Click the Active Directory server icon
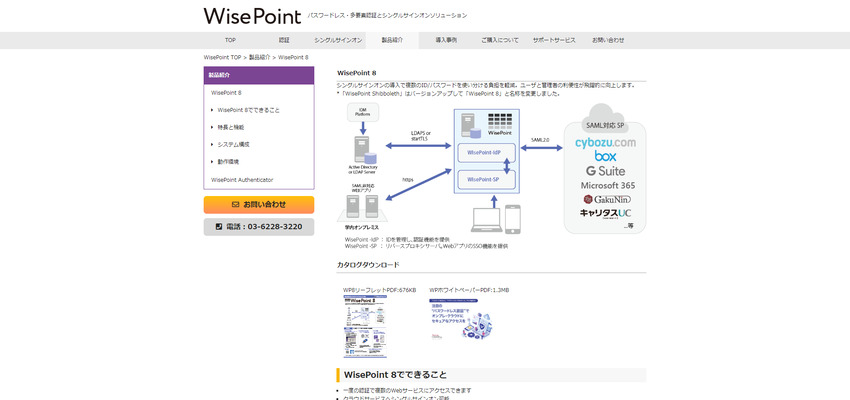 pyautogui.click(x=365, y=150)
